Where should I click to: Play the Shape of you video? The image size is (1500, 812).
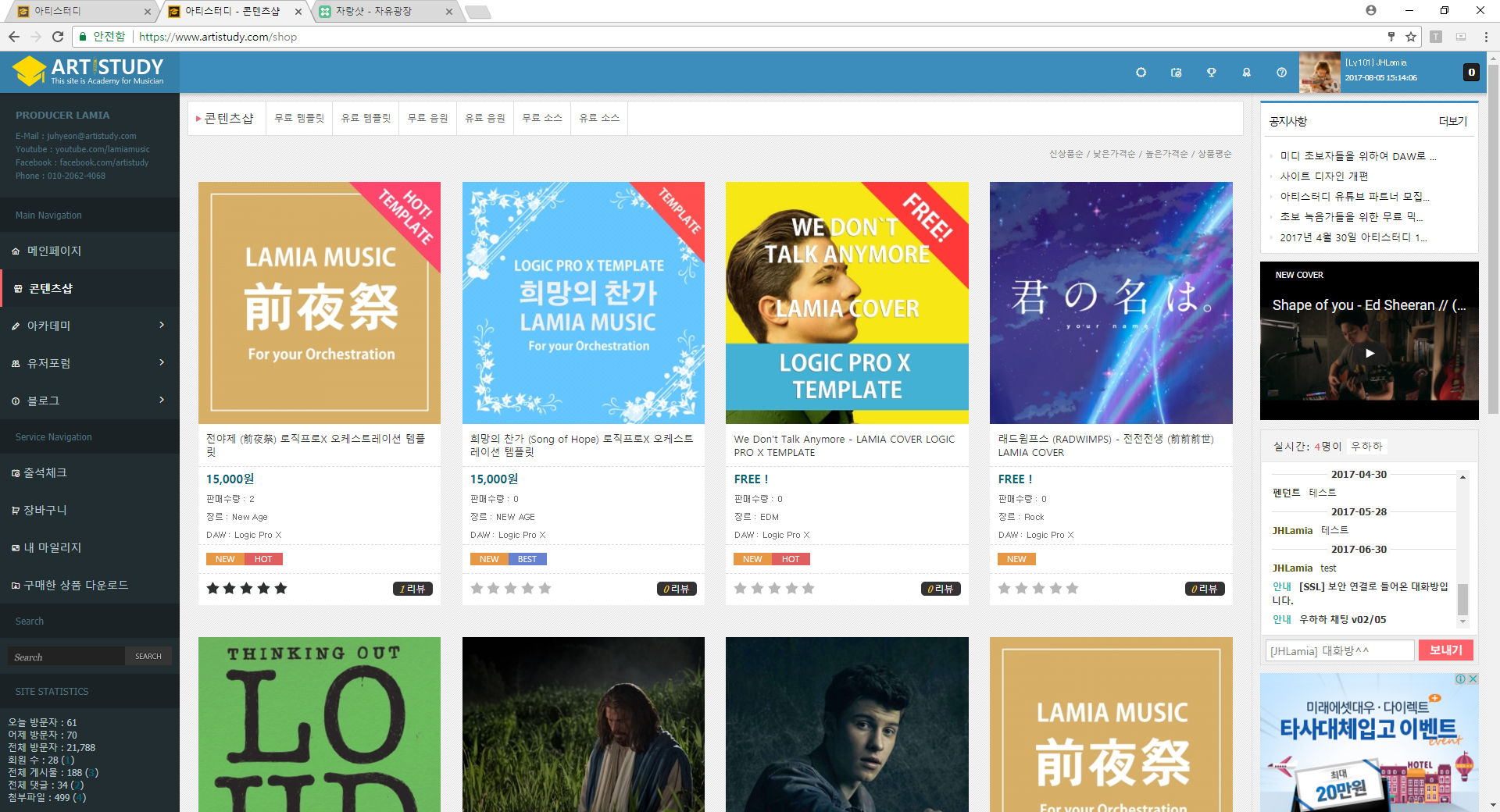click(x=1370, y=353)
